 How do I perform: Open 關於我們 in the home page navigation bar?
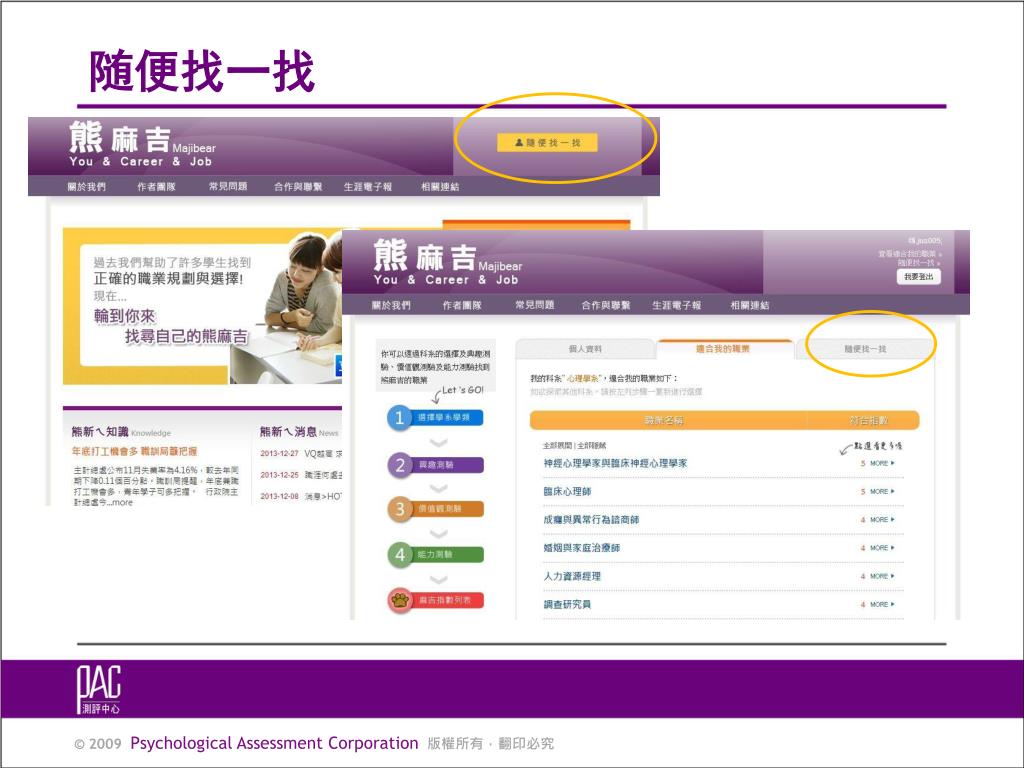click(x=87, y=187)
